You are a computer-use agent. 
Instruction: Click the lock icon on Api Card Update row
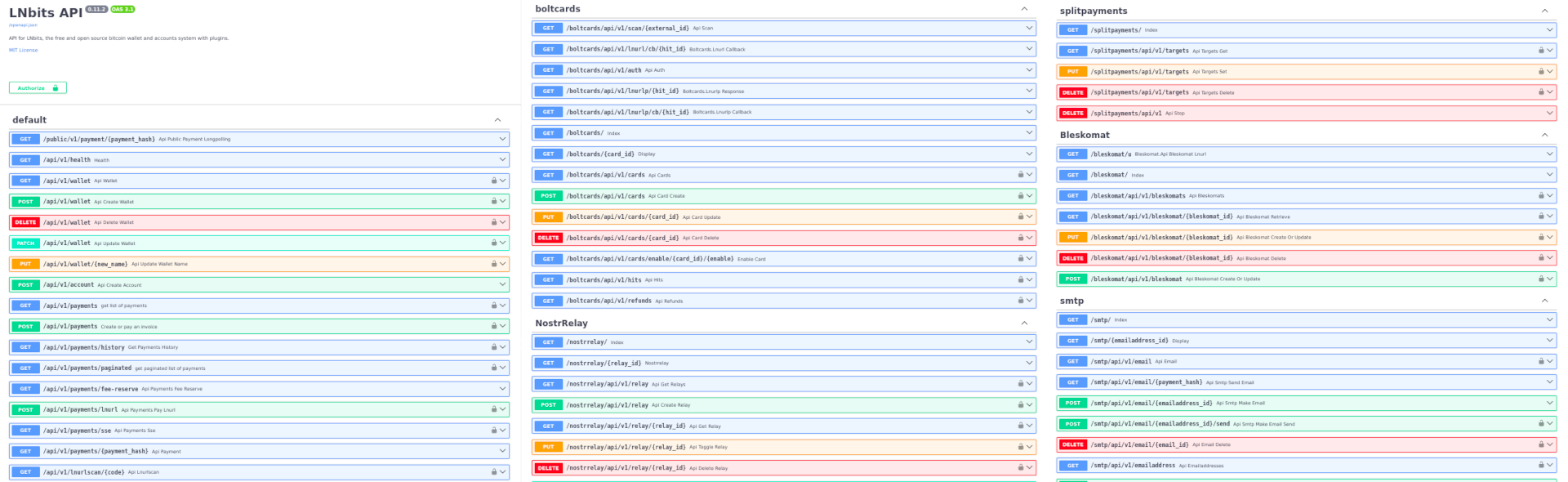pyautogui.click(x=1021, y=216)
